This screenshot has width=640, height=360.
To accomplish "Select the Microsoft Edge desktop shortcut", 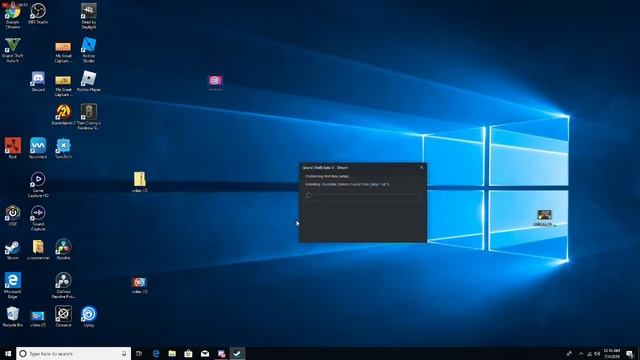I will (13, 285).
